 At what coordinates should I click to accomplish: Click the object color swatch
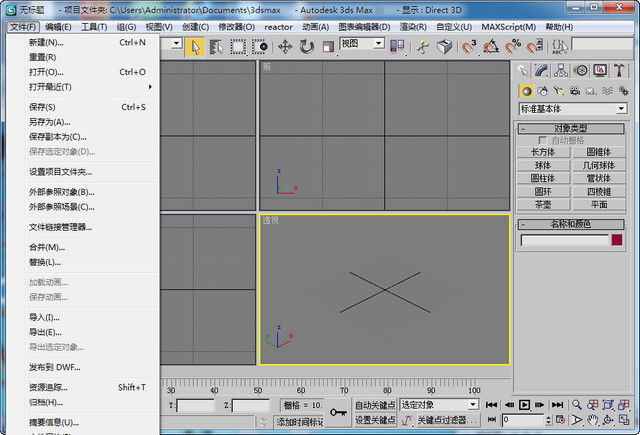click(x=617, y=240)
